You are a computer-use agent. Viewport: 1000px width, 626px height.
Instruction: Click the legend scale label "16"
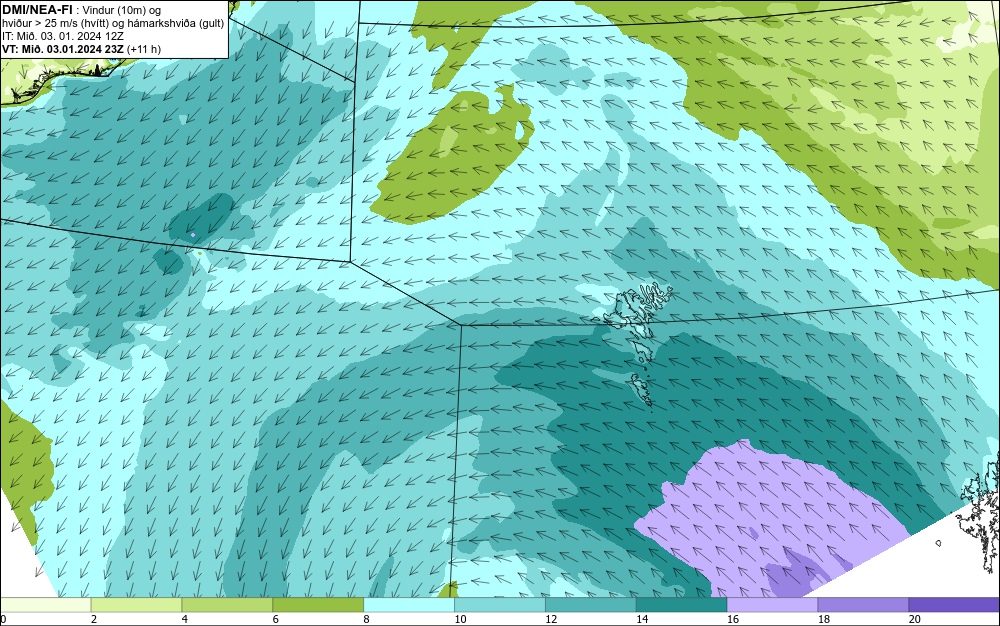(x=733, y=619)
